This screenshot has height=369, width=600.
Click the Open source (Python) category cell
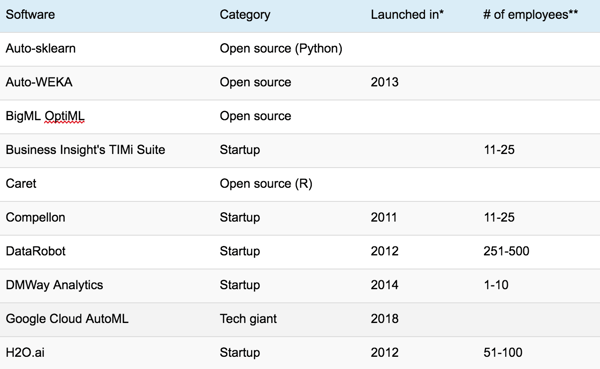281,49
